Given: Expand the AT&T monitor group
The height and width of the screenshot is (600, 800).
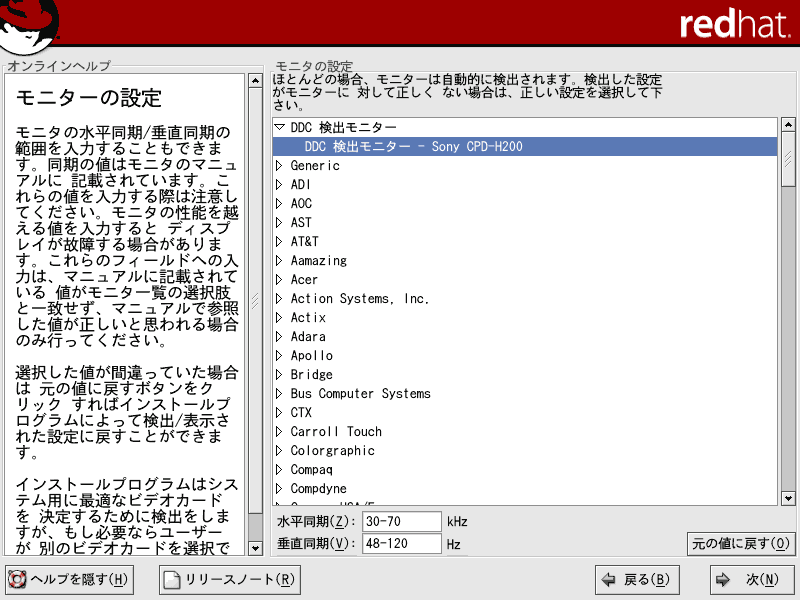Looking at the screenshot, I should click(x=280, y=242).
